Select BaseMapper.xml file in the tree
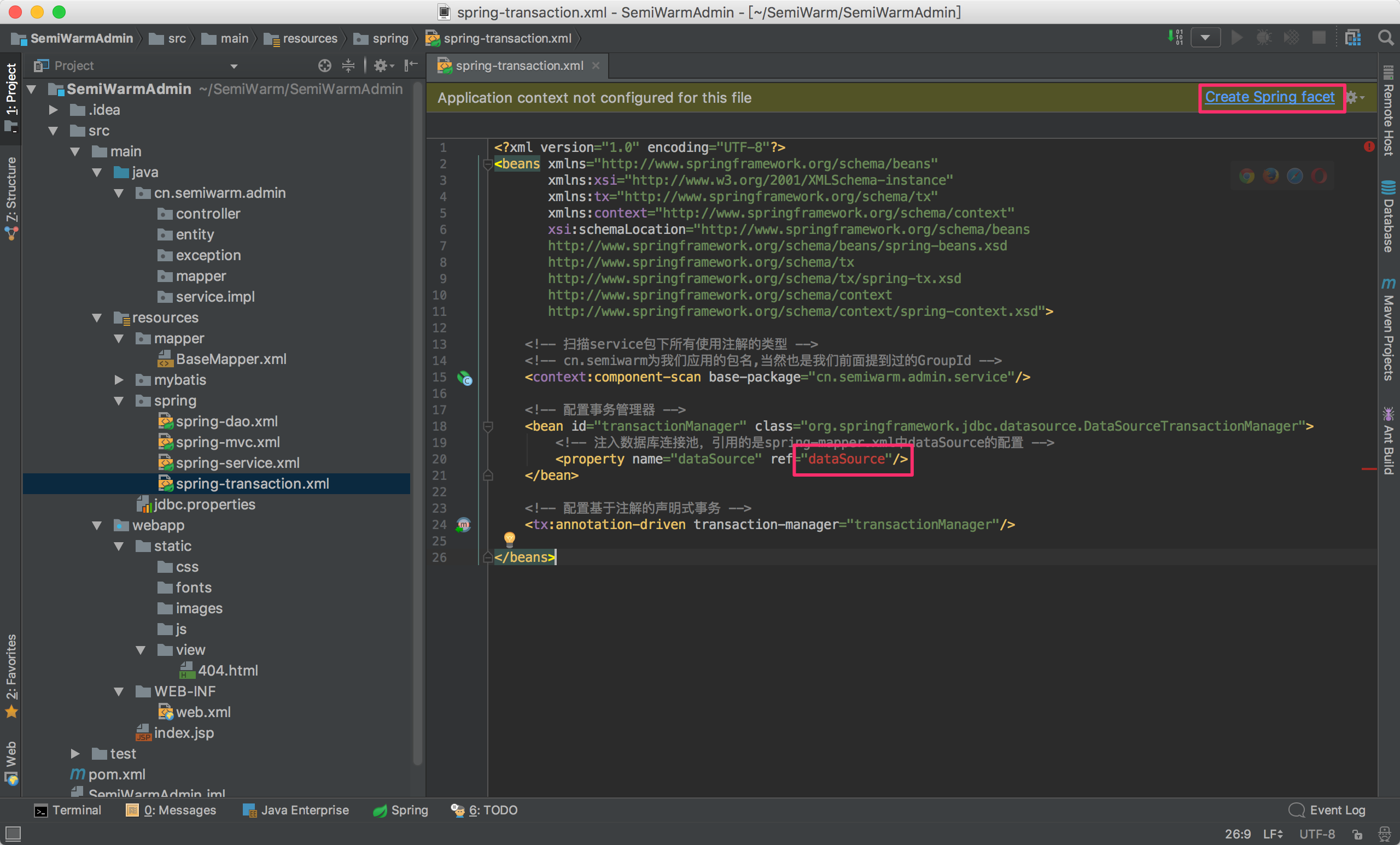The width and height of the screenshot is (1400, 845). coord(221,359)
